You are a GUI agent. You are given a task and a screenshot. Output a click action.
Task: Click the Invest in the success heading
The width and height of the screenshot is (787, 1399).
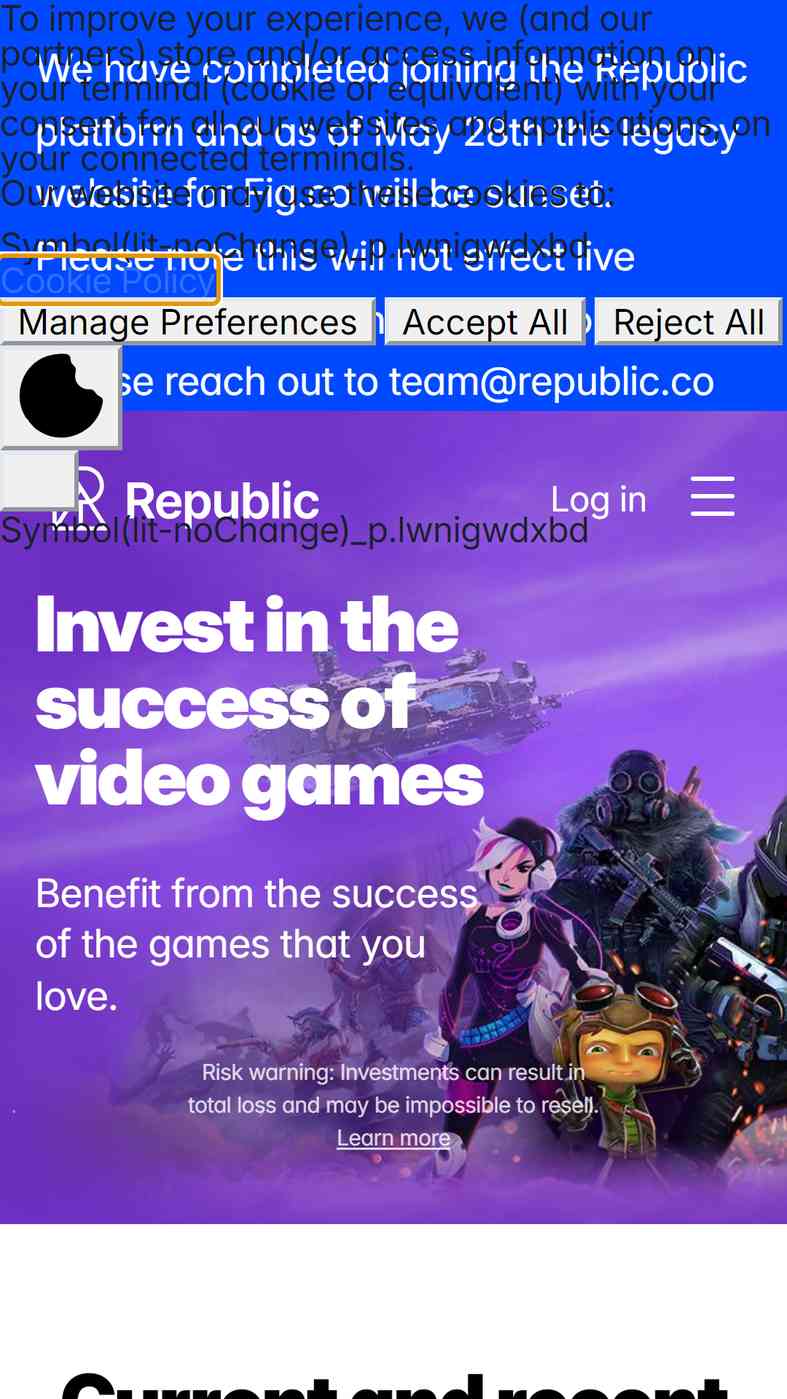pos(259,703)
